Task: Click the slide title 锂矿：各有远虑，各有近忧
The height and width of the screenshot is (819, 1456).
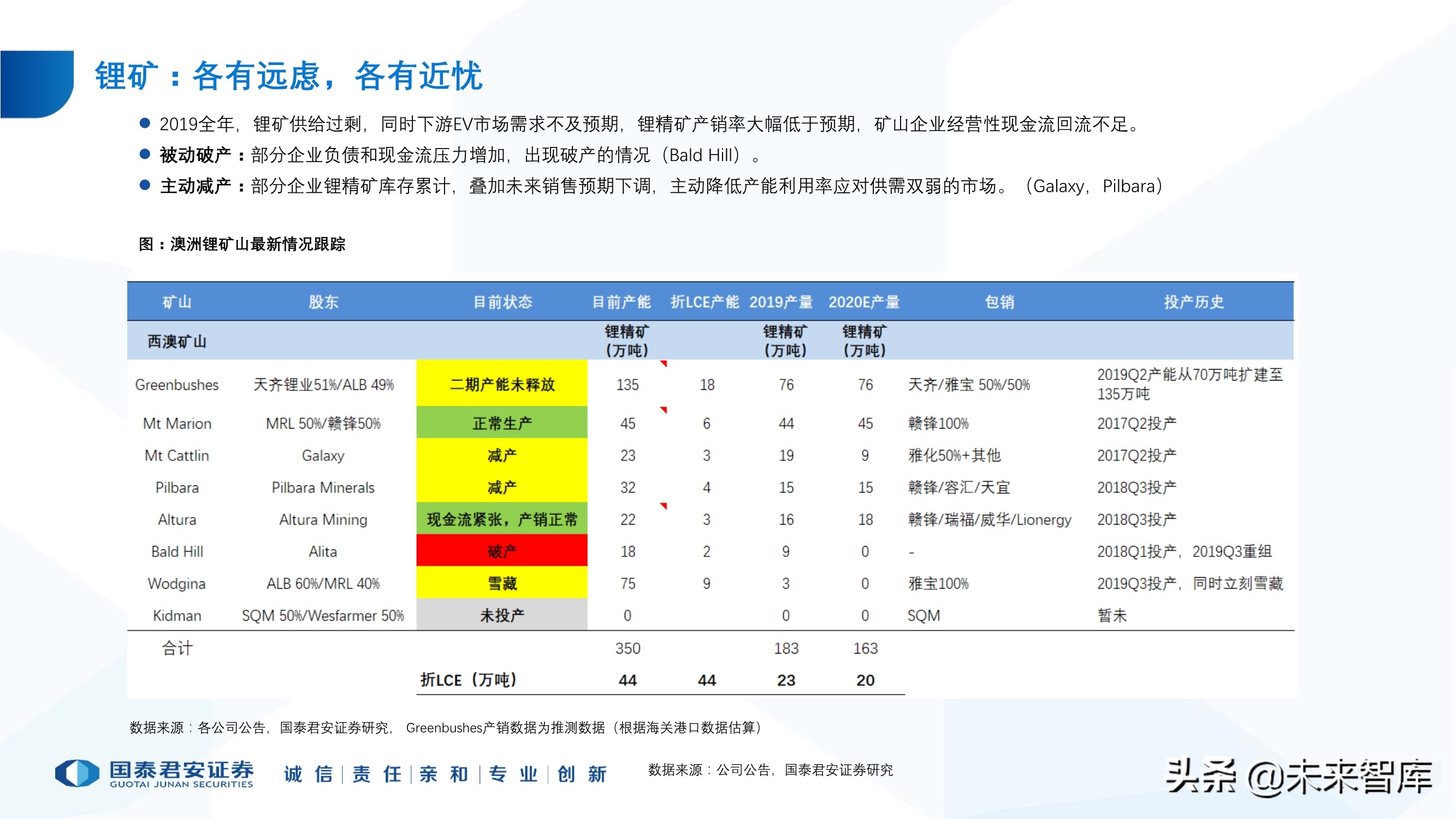Action: (288, 76)
